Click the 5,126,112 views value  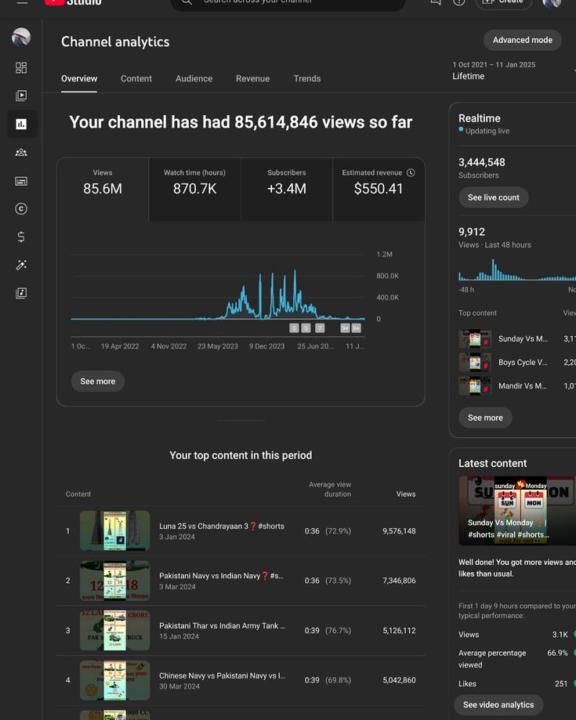tap(399, 630)
